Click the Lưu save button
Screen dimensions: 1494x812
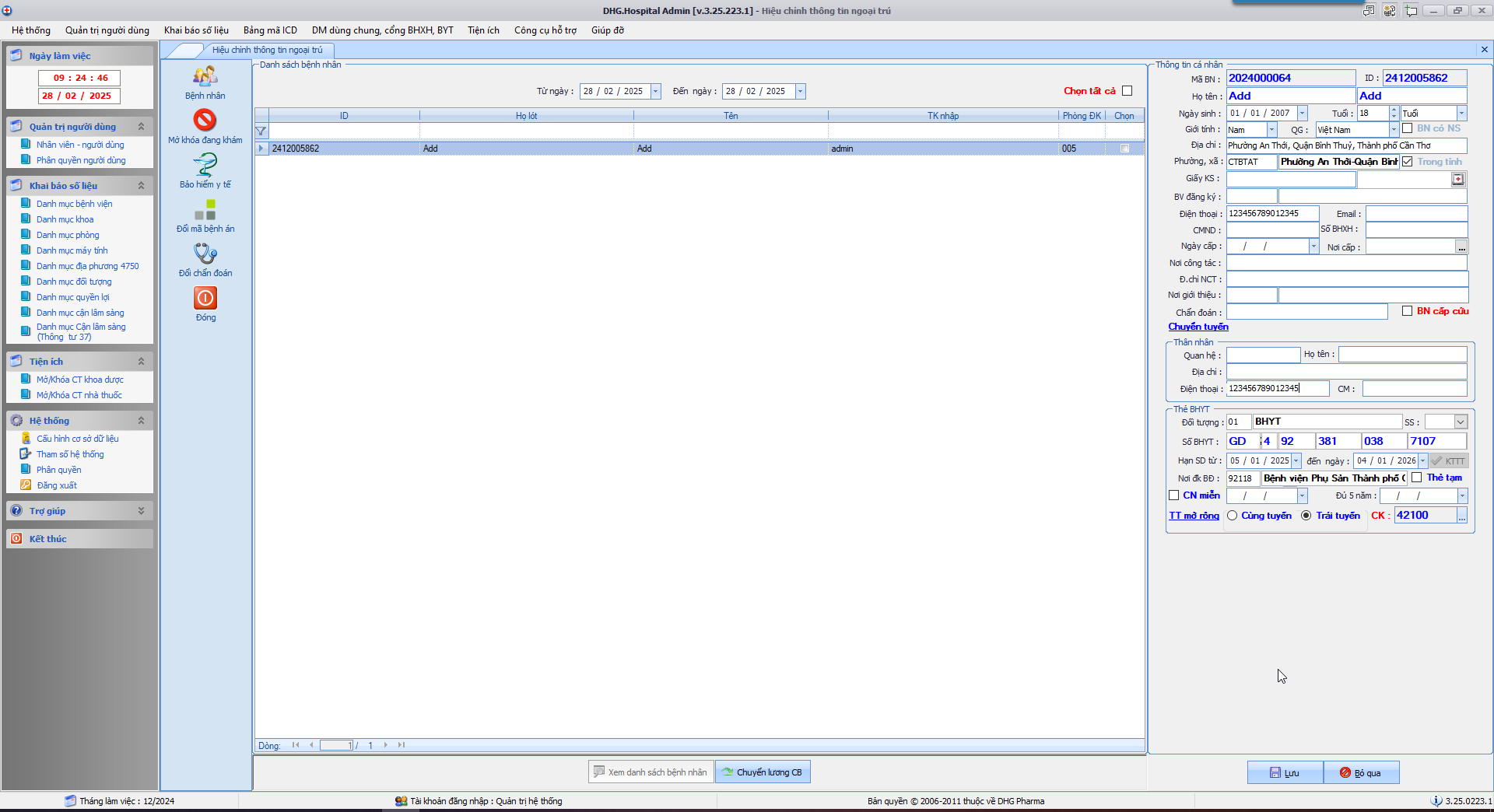tap(1285, 772)
